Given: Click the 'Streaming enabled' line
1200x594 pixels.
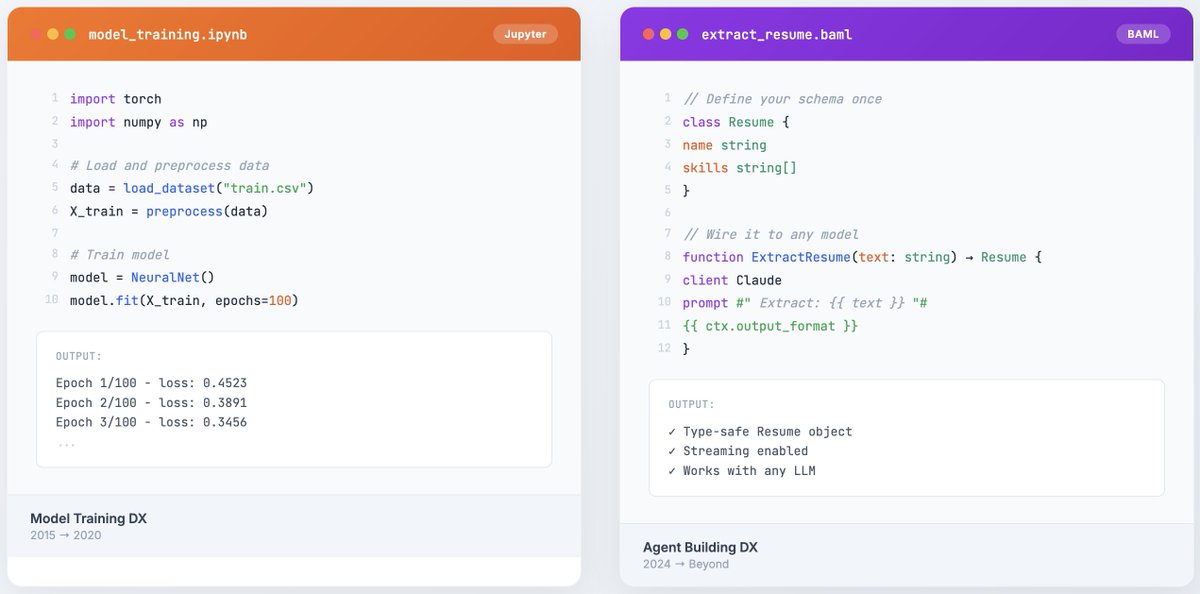Looking at the screenshot, I should 738,451.
